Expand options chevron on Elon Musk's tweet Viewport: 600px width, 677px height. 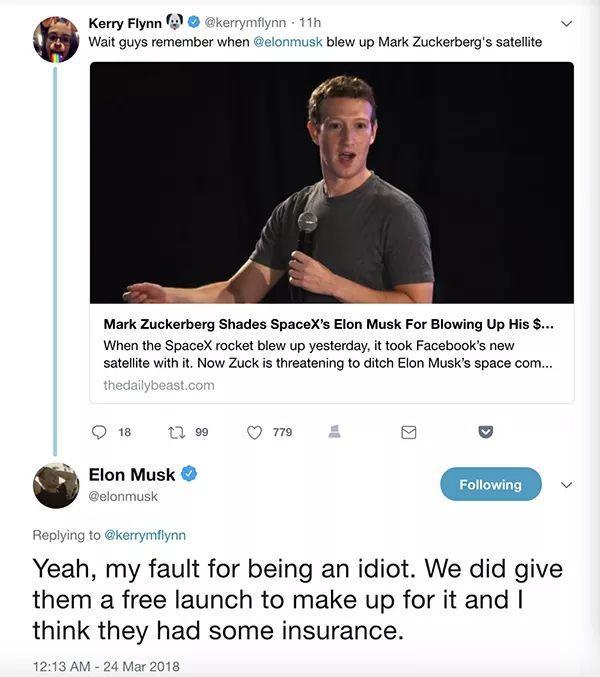click(566, 484)
